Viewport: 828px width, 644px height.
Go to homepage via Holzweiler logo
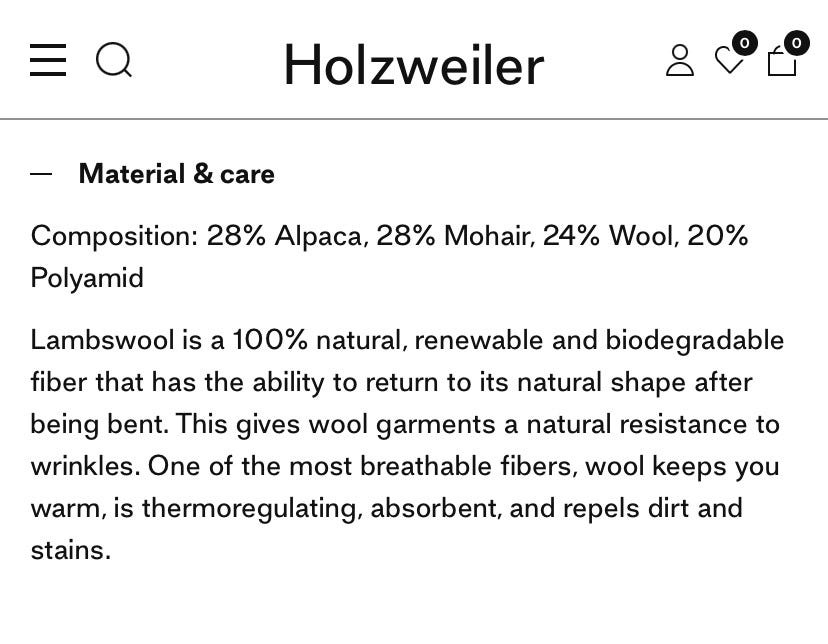click(x=414, y=64)
